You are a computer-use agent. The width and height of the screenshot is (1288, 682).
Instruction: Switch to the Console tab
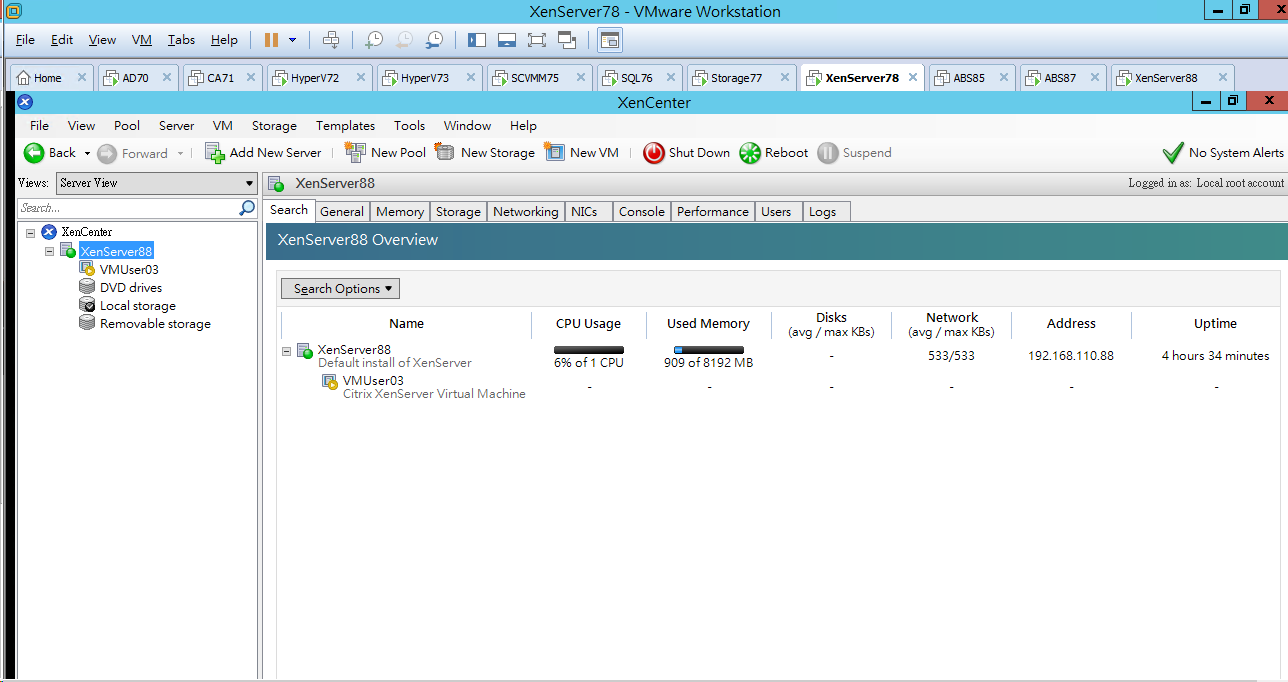641,212
